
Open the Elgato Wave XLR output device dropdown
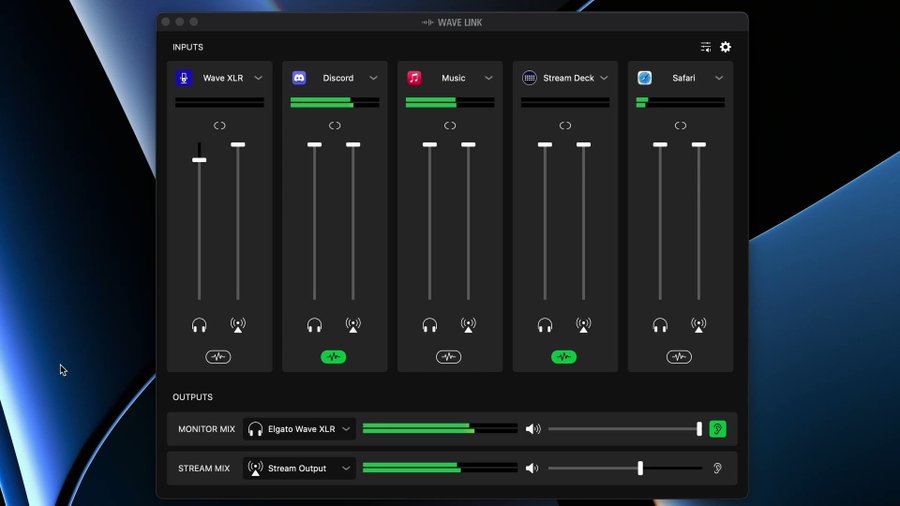click(299, 429)
